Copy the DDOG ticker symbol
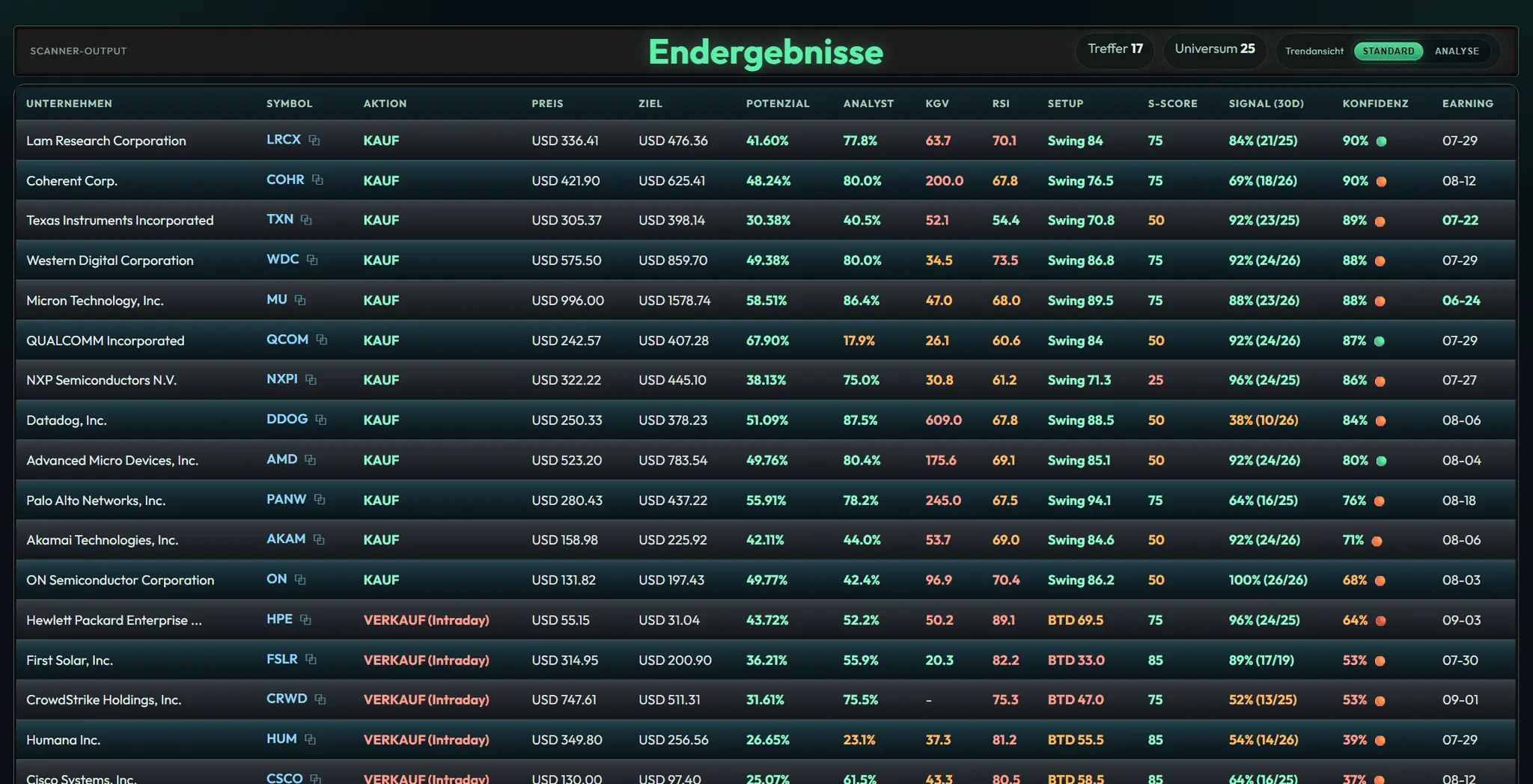Image resolution: width=1533 pixels, height=784 pixels. click(321, 420)
